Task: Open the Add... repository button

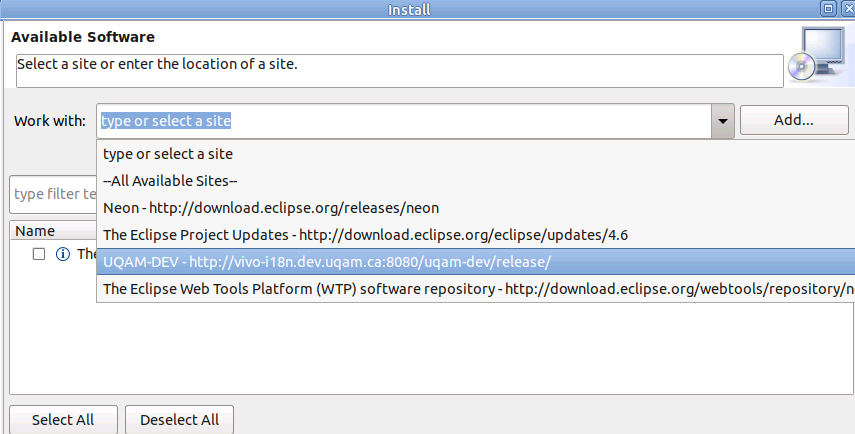Action: click(x=794, y=120)
